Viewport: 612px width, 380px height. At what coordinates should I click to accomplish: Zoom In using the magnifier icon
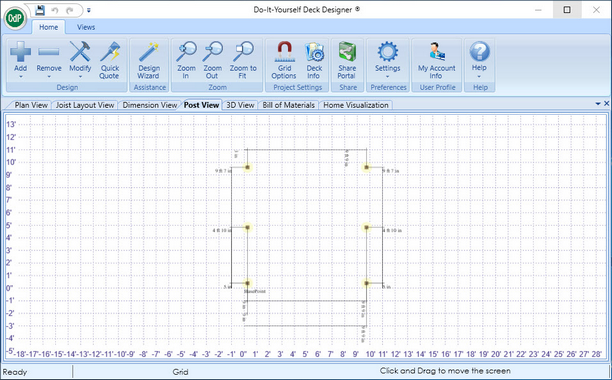[x=186, y=60]
